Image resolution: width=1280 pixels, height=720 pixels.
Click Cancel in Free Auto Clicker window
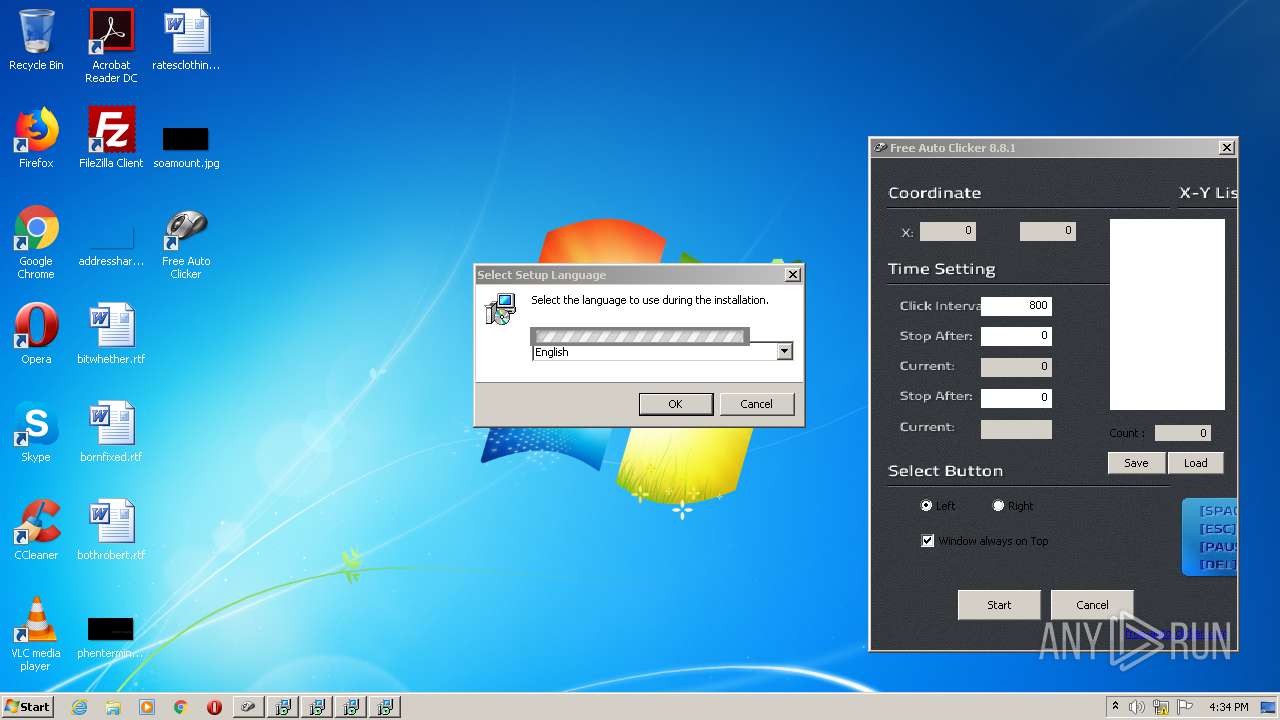(1092, 605)
